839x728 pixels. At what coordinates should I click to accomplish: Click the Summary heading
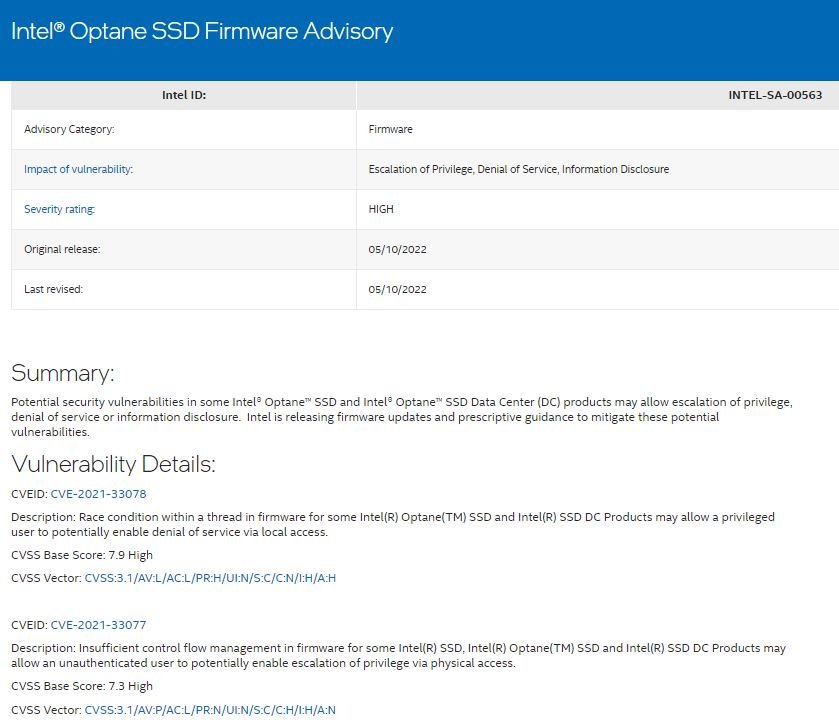(63, 373)
